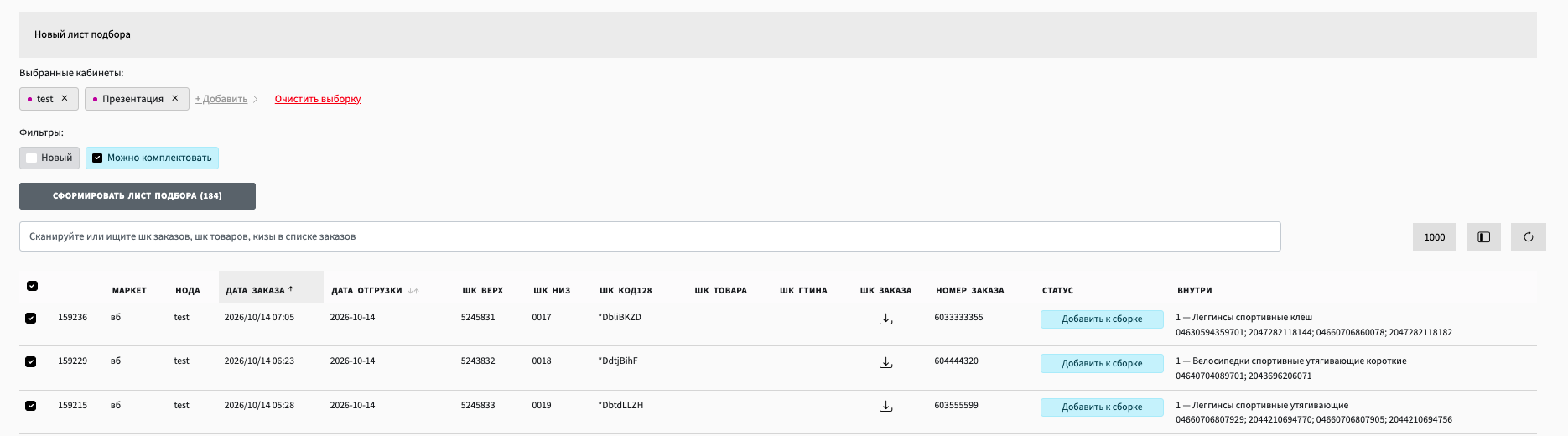Click Очистить выборку link
Screen dimensions: 1568x436
318,99
